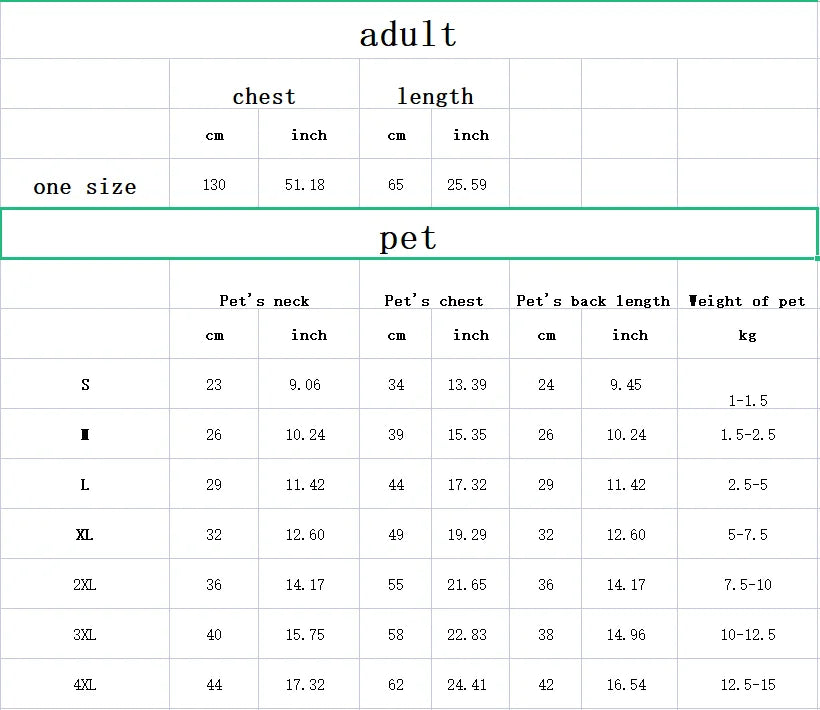Click the XL size row label
The width and height of the screenshot is (820, 710).
tap(85, 535)
